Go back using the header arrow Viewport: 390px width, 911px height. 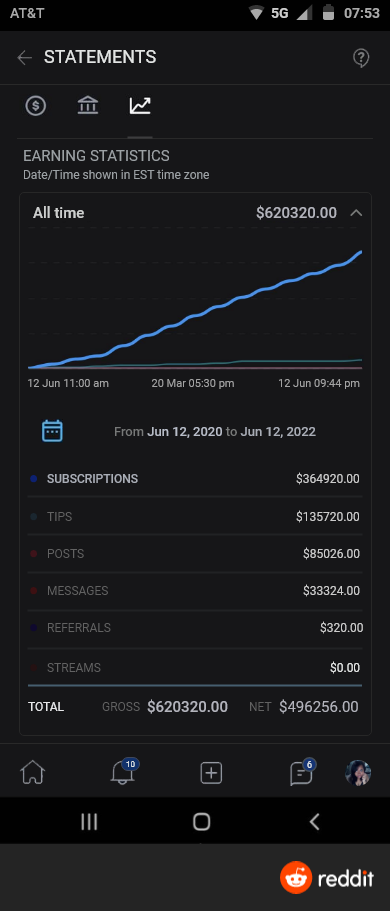click(x=24, y=58)
